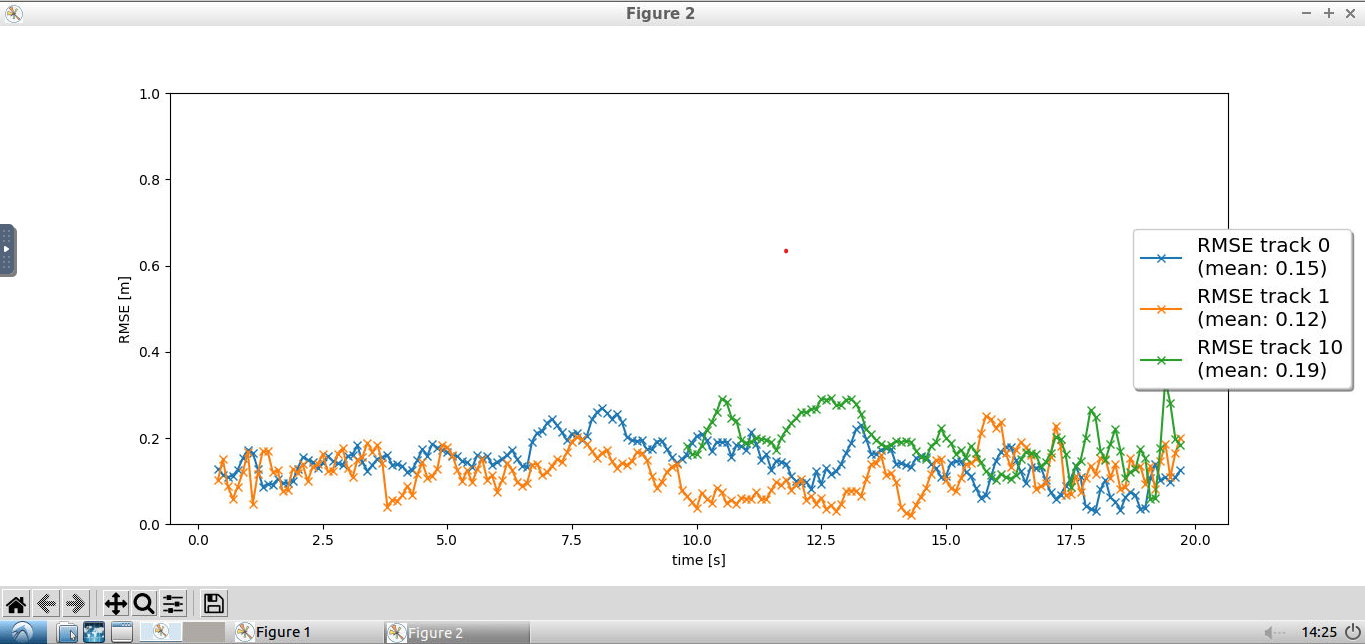Toggle visibility of RMSE track 0 line
Screen dimensions: 1365x644
click(x=1163, y=257)
